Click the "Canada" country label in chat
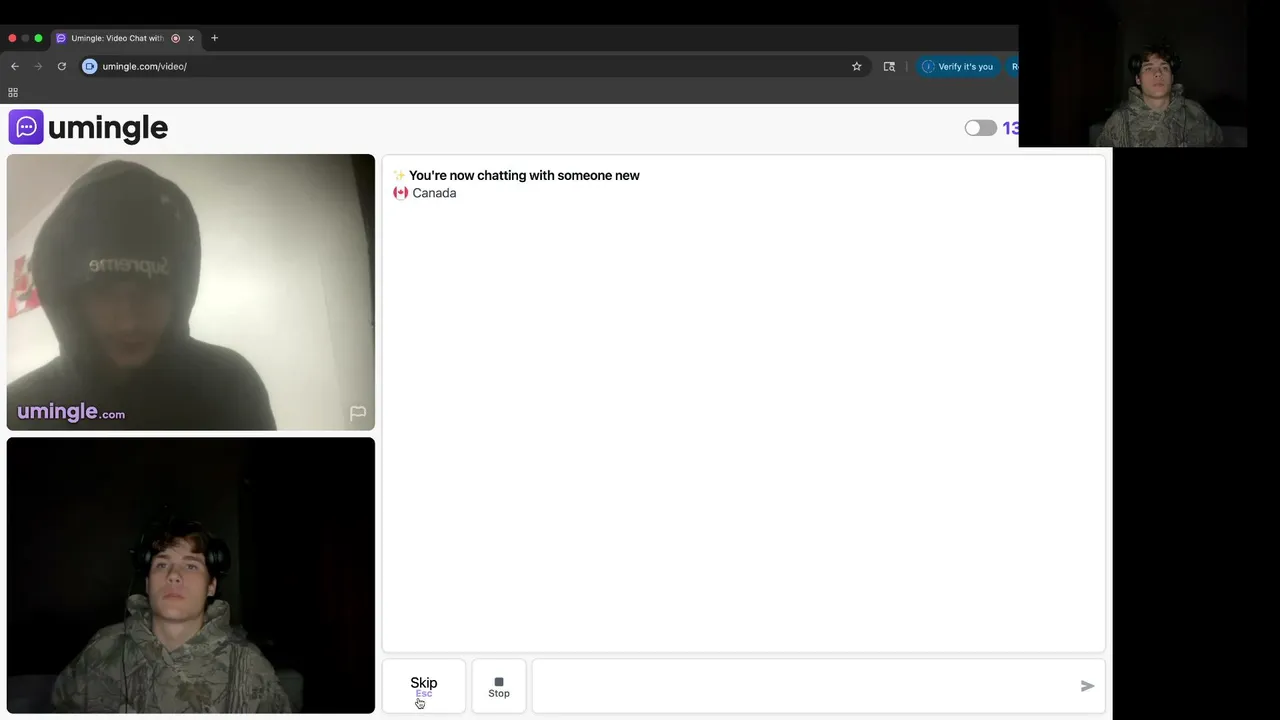Screen dimensions: 1280x720 pyautogui.click(x=434, y=193)
